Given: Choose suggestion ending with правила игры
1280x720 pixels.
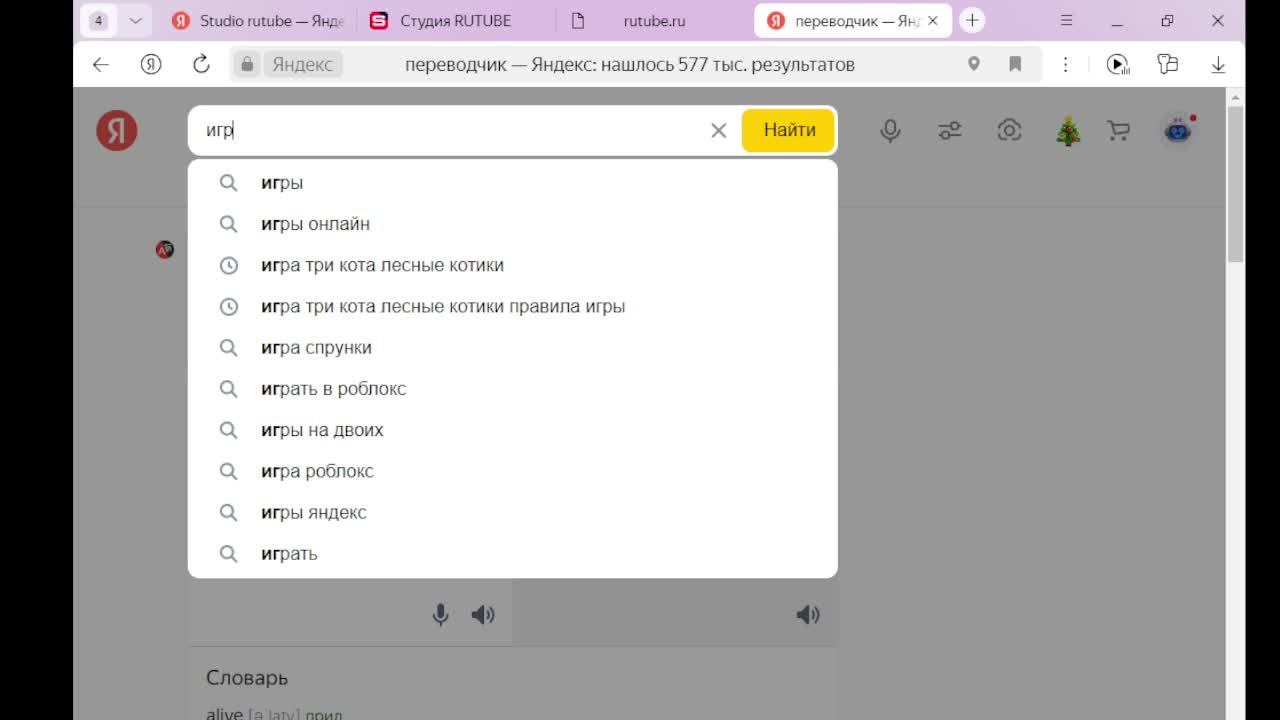Looking at the screenshot, I should pos(512,306).
